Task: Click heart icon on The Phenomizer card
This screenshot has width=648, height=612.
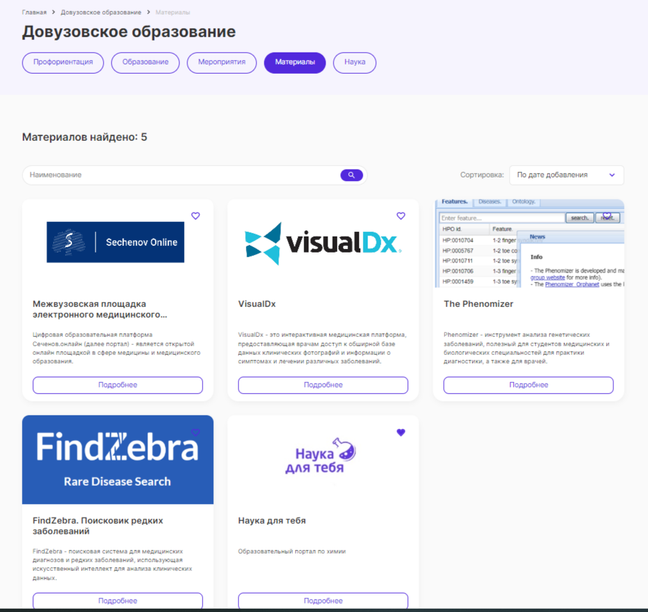Action: click(x=607, y=215)
